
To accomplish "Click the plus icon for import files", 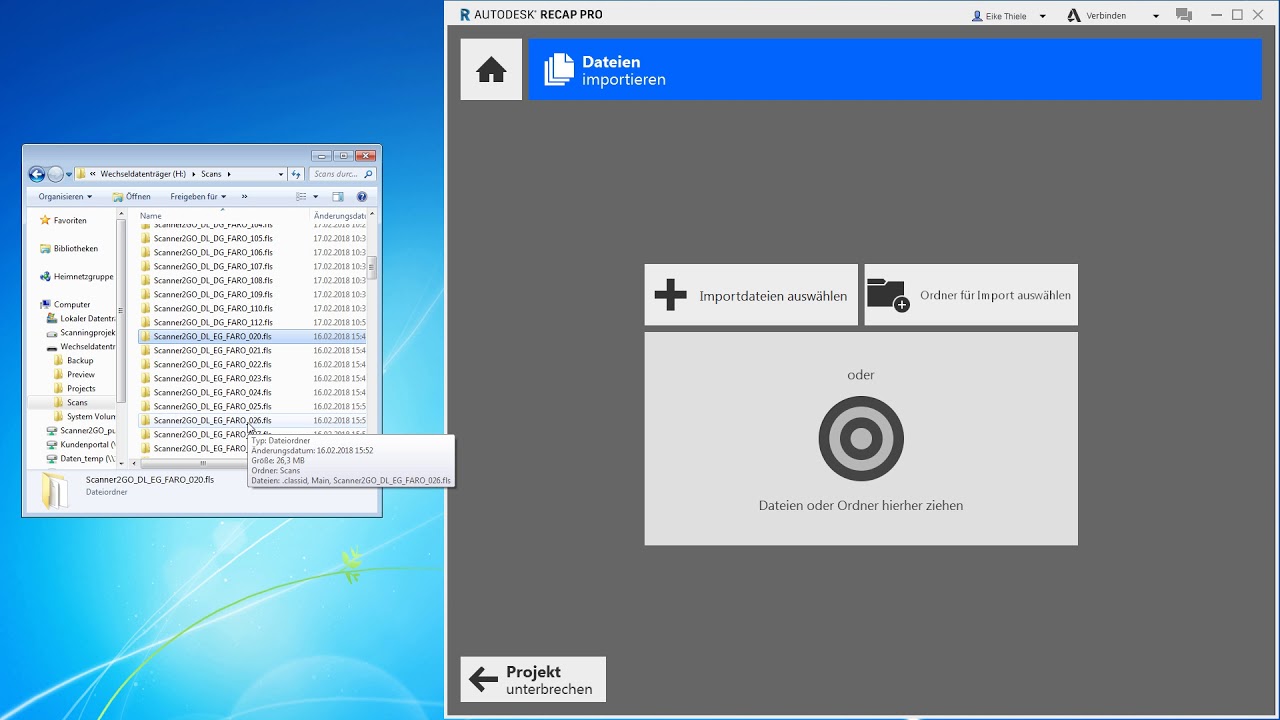I will 670,295.
